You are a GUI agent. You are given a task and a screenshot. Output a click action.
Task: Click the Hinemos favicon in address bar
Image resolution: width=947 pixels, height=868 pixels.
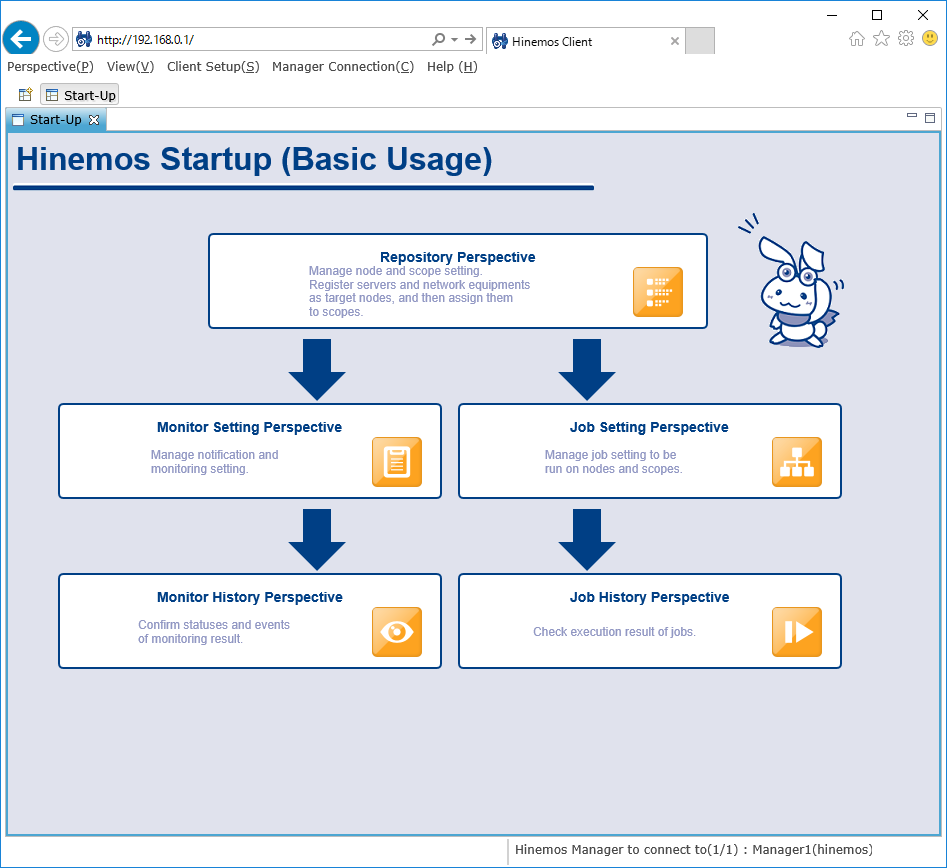(x=84, y=40)
